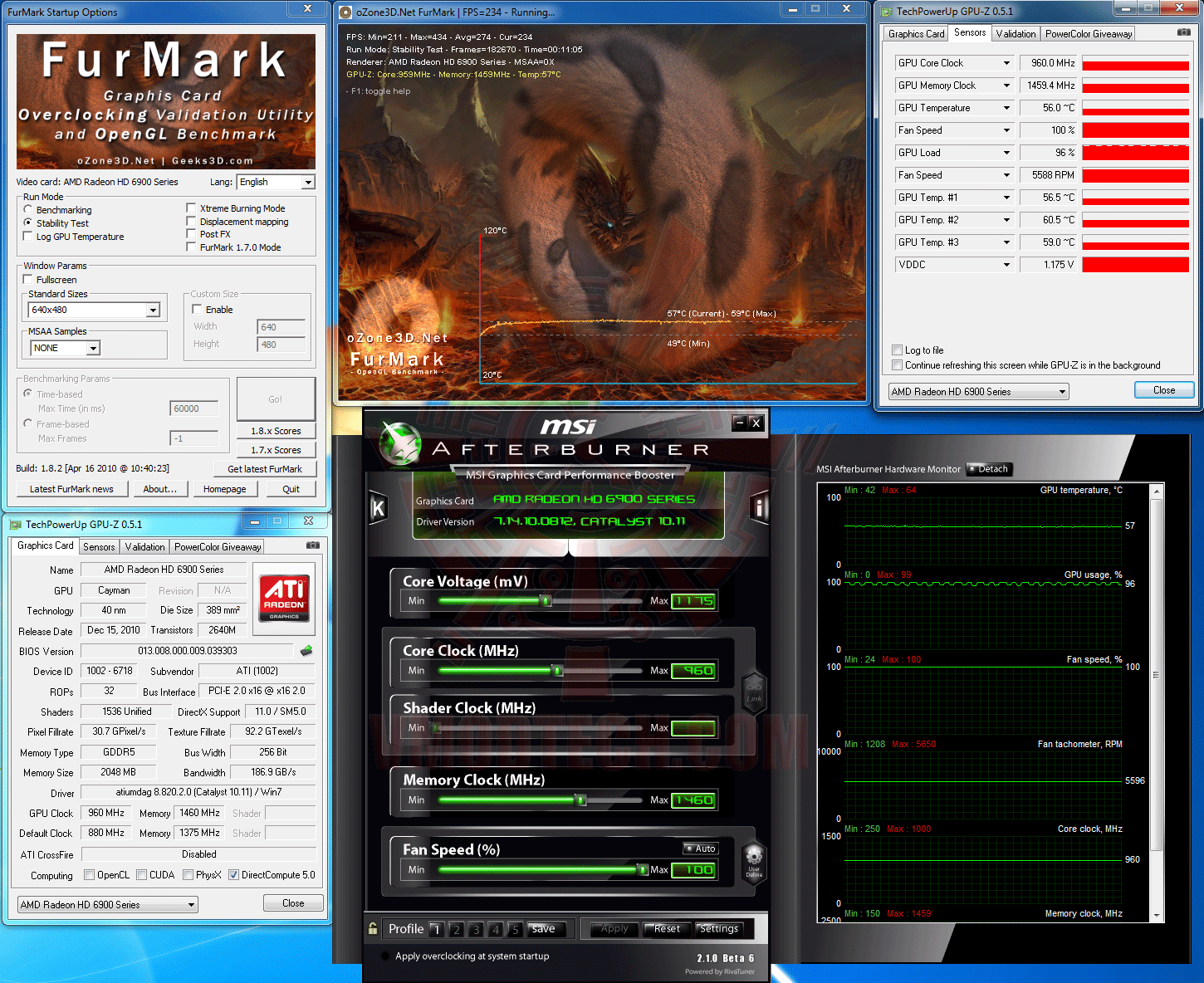
Task: Click the hardware monitor scrollbar up arrow
Action: (1157, 491)
